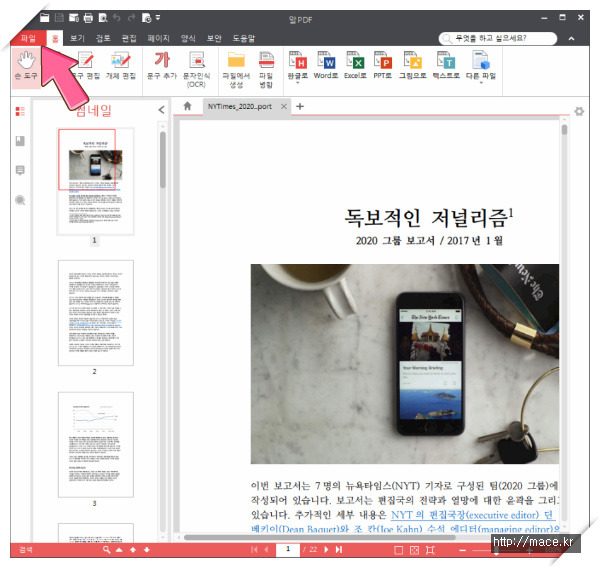Click the redo arrow icon
600x568 pixels.
point(131,18)
